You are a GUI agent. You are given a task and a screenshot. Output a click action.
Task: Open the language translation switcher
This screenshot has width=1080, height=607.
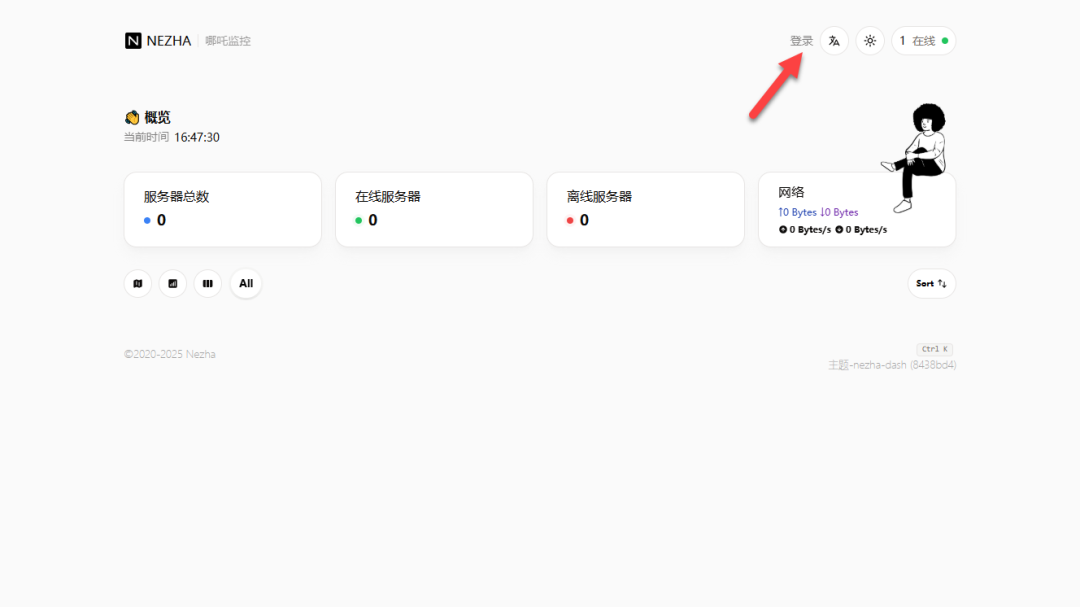pyautogui.click(x=834, y=41)
